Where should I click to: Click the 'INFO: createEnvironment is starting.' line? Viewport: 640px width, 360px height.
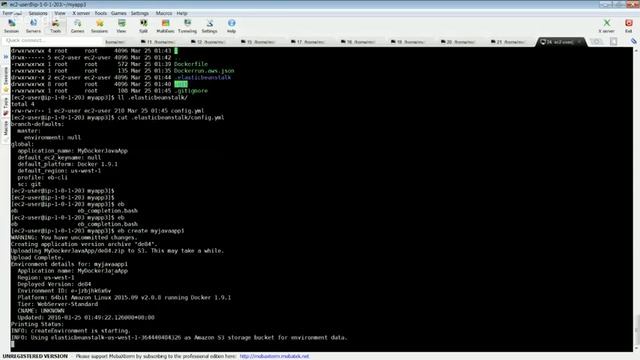pos(71,331)
